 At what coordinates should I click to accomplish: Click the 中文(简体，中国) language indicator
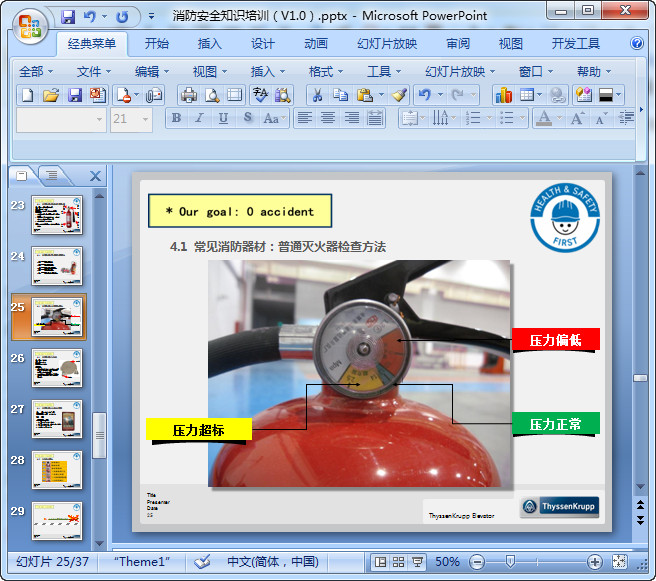273,561
